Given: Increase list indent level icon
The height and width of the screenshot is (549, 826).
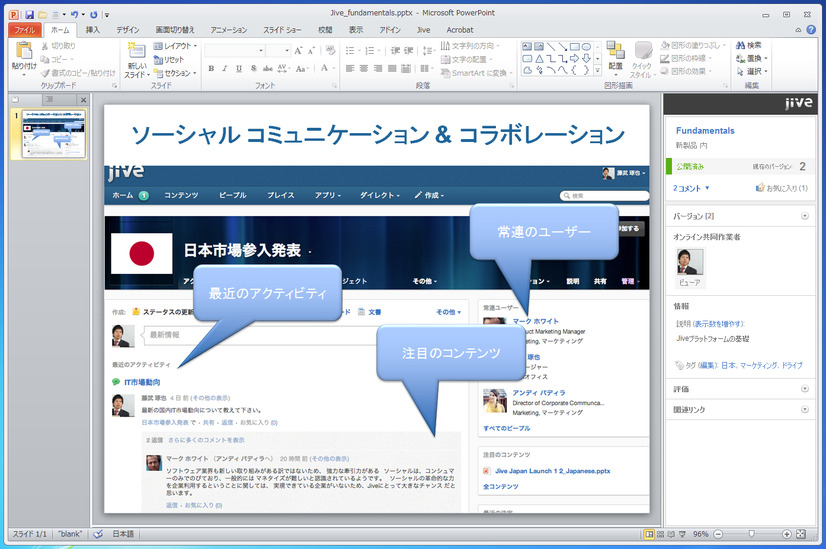Looking at the screenshot, I should [x=409, y=51].
